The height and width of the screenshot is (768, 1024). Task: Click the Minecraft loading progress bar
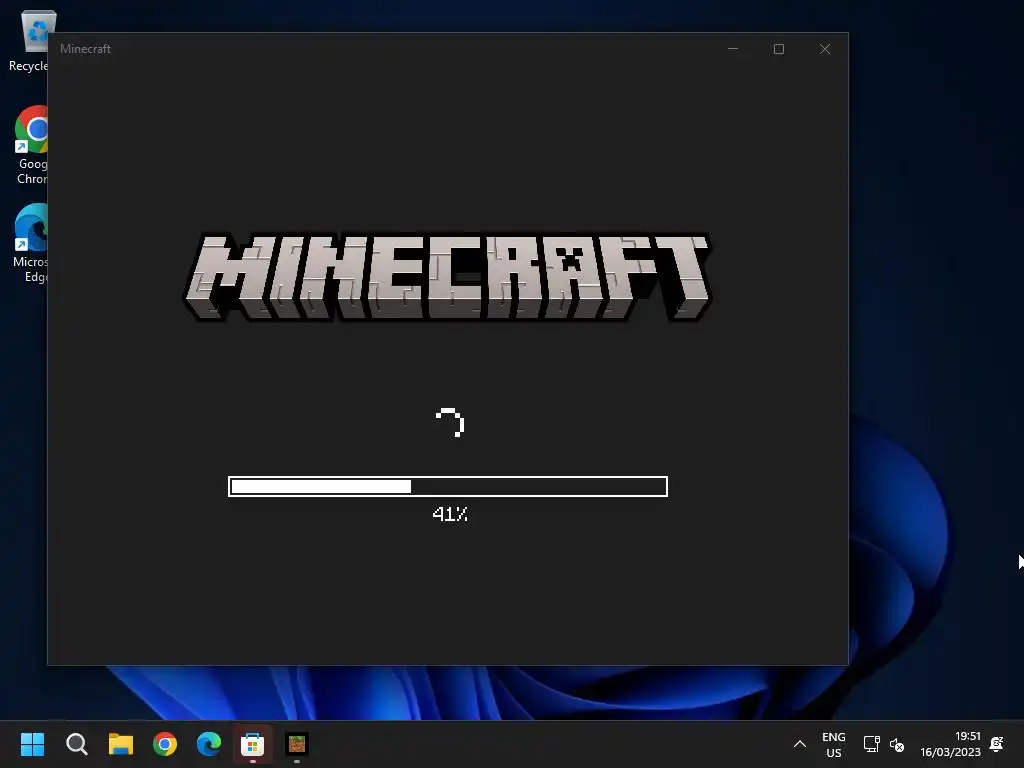point(448,487)
